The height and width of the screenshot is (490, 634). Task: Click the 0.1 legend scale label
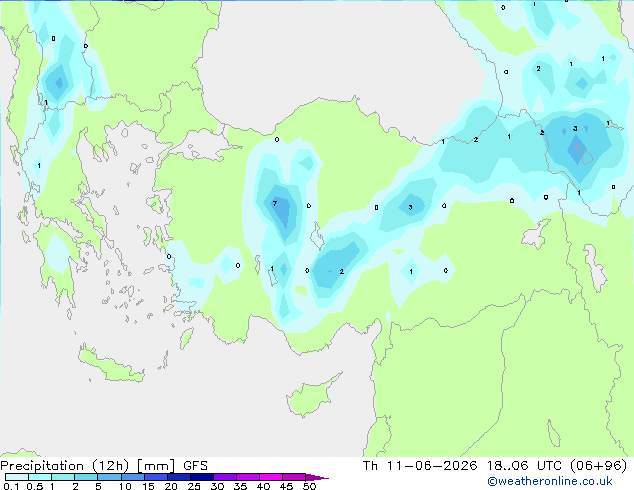(x=11, y=486)
